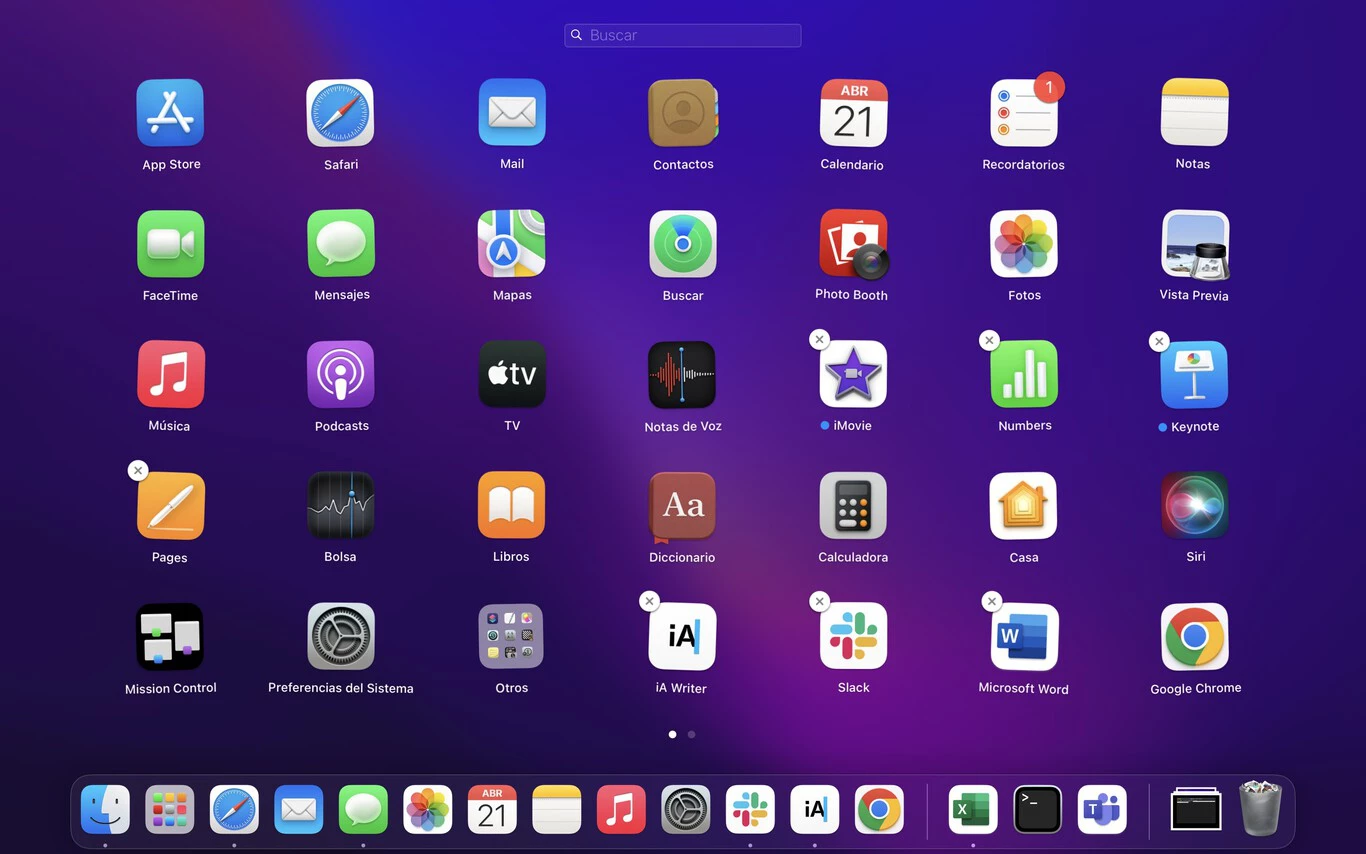Screen dimensions: 1366x854
Task: Launch Photo Booth
Action: pos(853,244)
